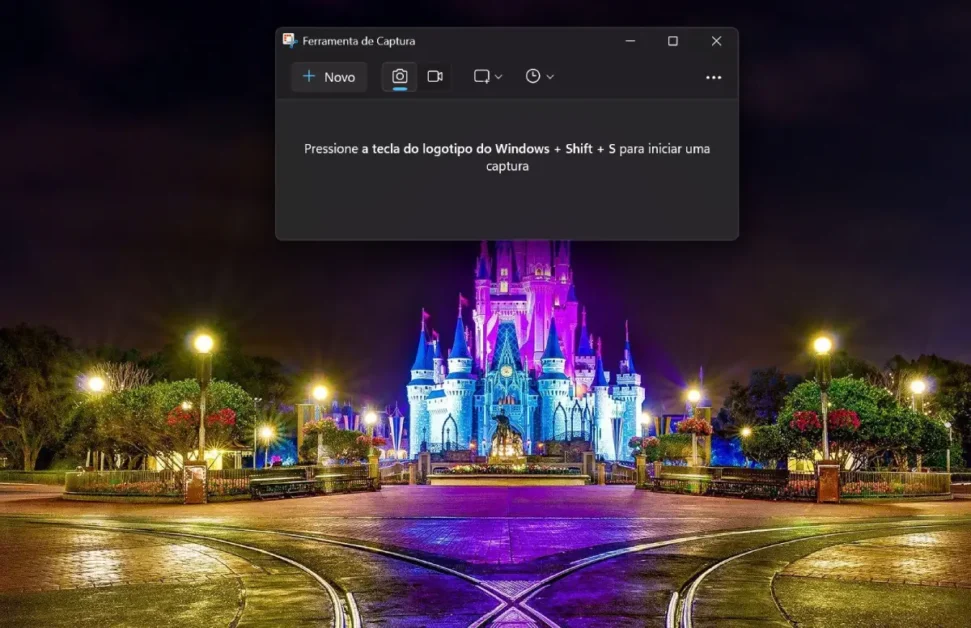Select the screenshot camera mode
Viewport: 971px width, 628px height.
click(x=399, y=77)
